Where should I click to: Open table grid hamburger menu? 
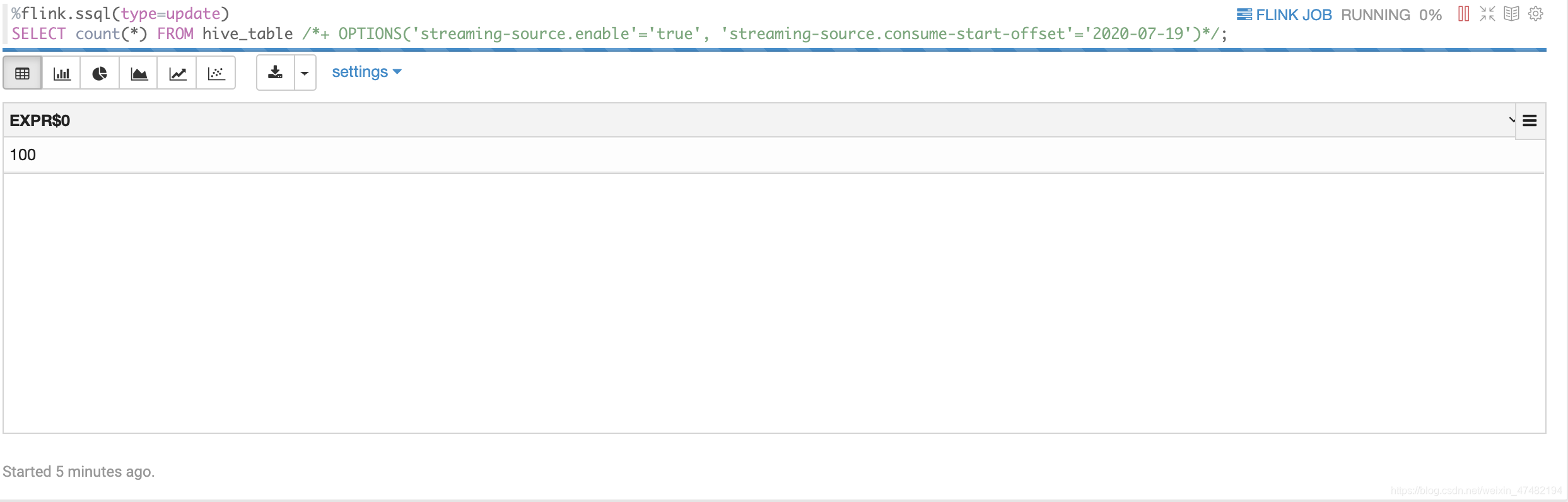coord(1530,120)
